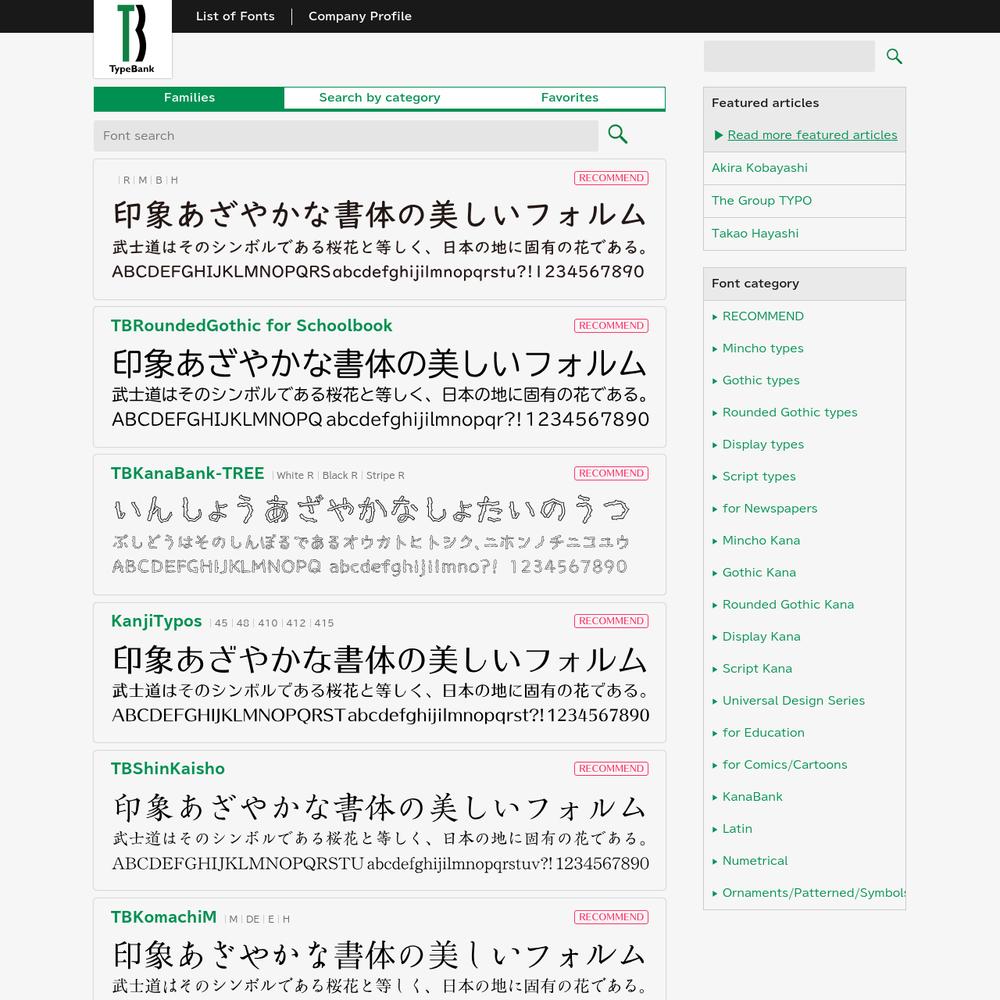Choose weight 45 of KanjiTypos
This screenshot has width=1000, height=1000.
pyautogui.click(x=221, y=623)
